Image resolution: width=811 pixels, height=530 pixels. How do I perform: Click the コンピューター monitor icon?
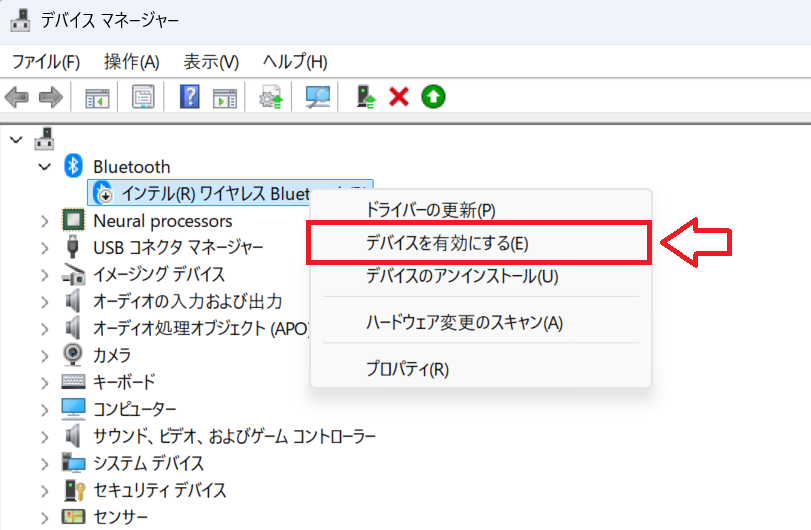point(73,408)
